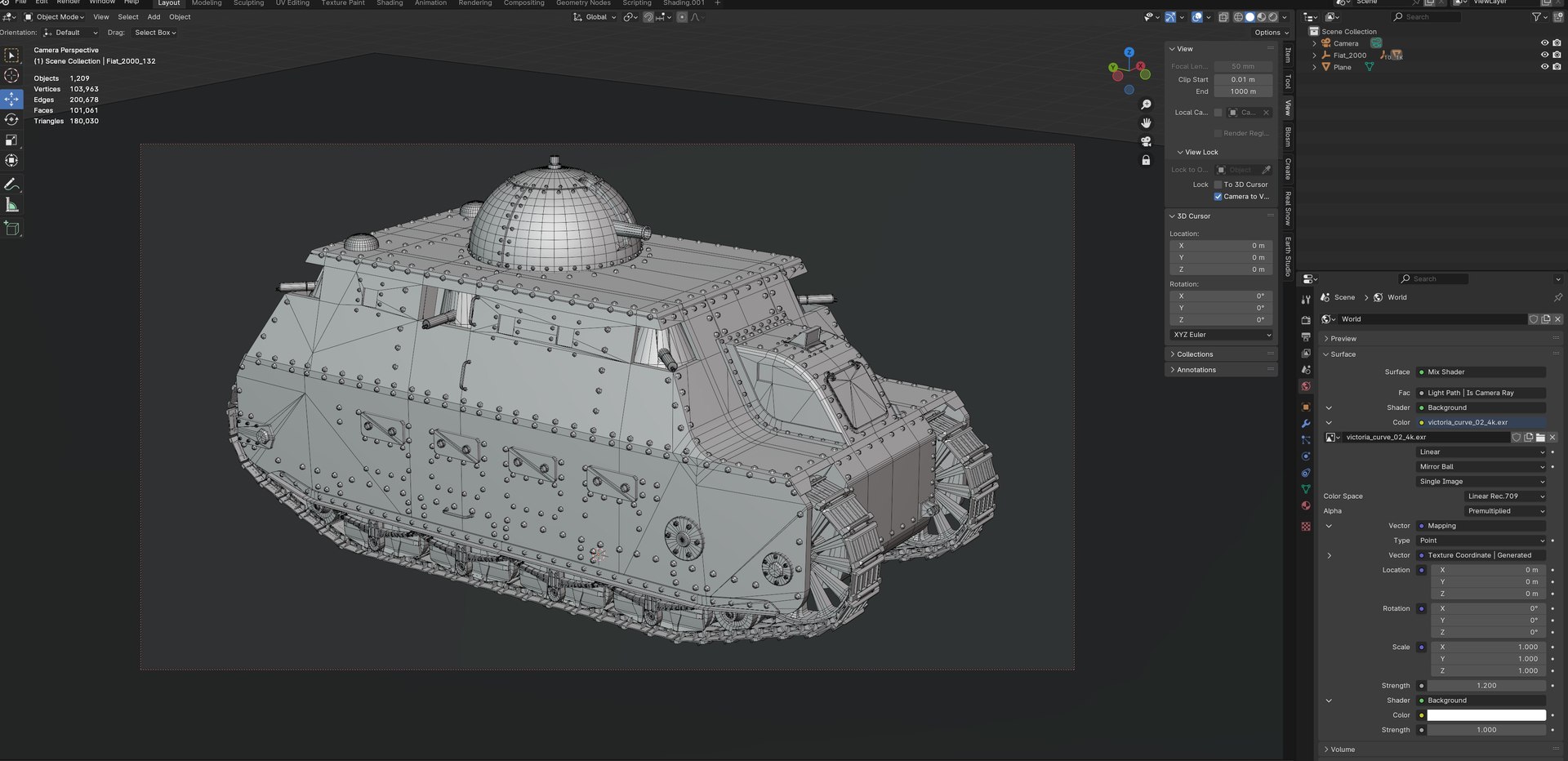Activate the Transform tool
The image size is (1568, 761).
[11, 161]
